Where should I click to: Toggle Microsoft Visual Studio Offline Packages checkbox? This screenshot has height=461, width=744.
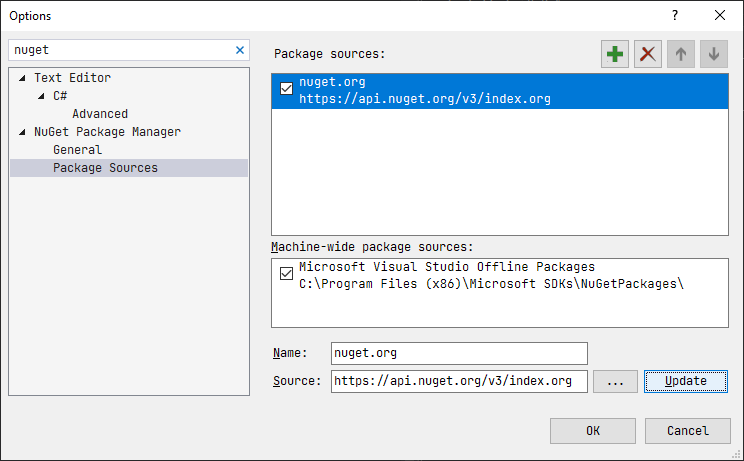[287, 274]
